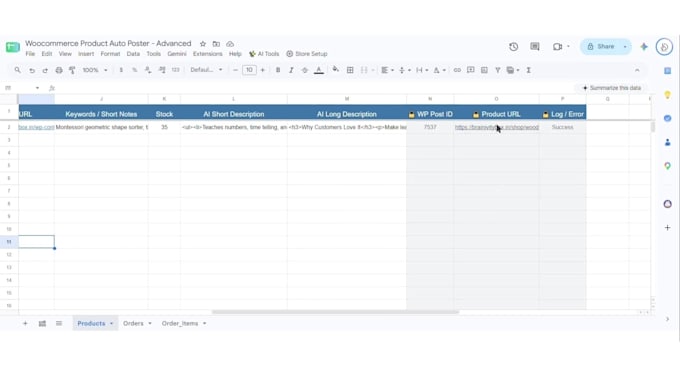Check the cloud save status icon
Screen dimensions: 680x383
pyautogui.click(x=230, y=44)
